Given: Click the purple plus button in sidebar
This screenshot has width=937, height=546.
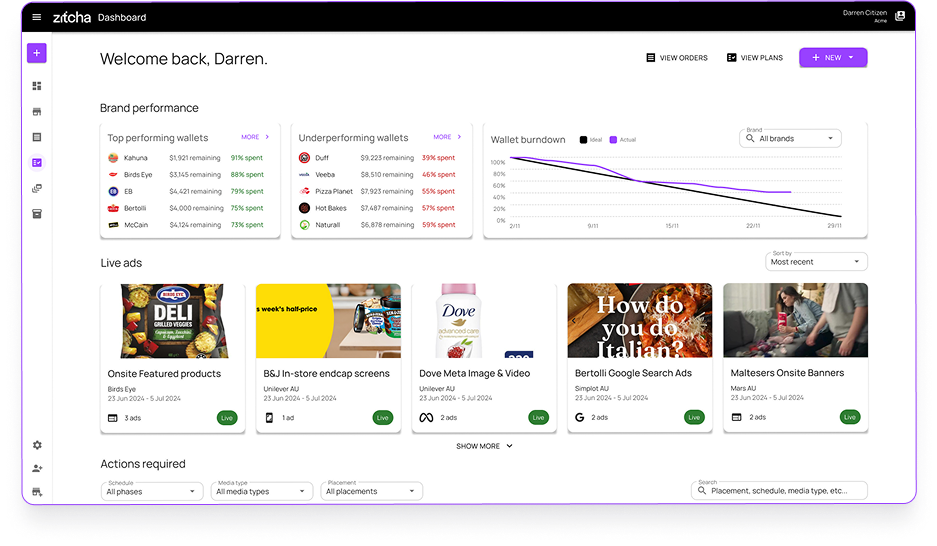Looking at the screenshot, I should [36, 53].
